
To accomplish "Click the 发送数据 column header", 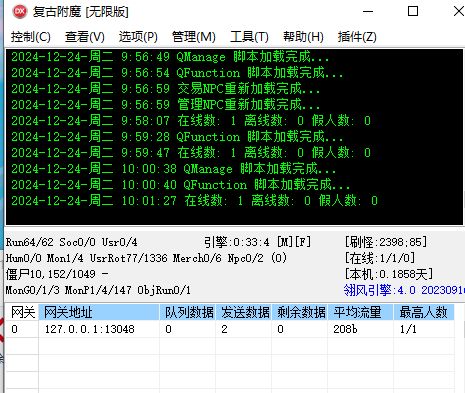I will tap(244, 312).
